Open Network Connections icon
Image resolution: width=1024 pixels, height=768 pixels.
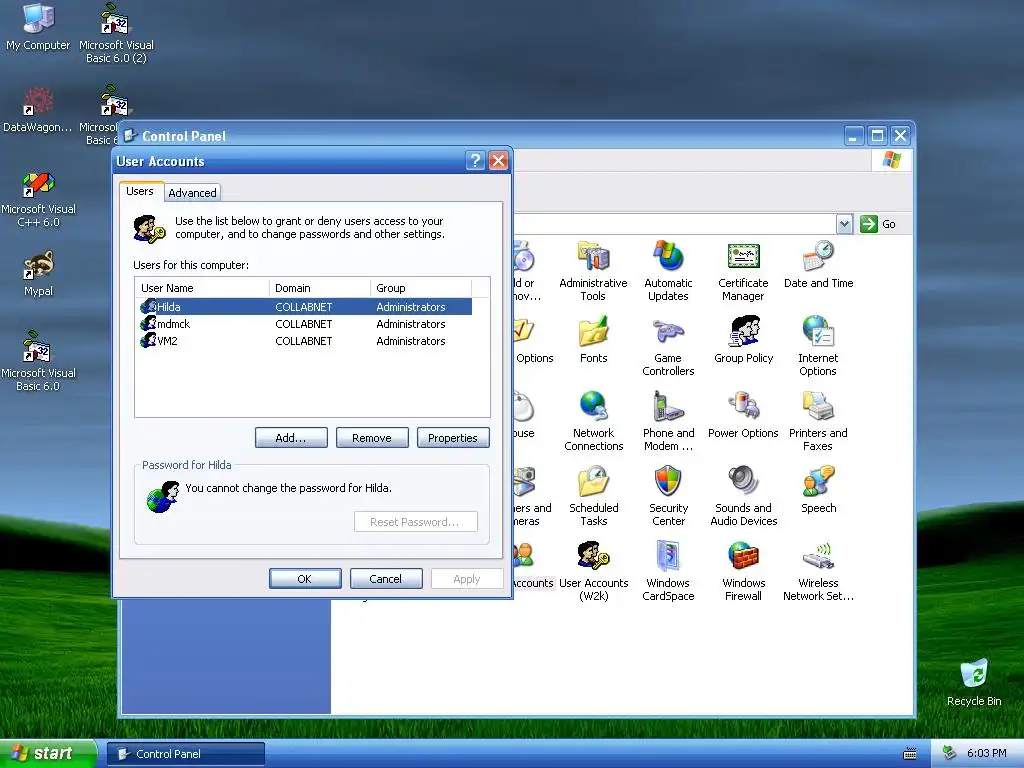coord(594,422)
